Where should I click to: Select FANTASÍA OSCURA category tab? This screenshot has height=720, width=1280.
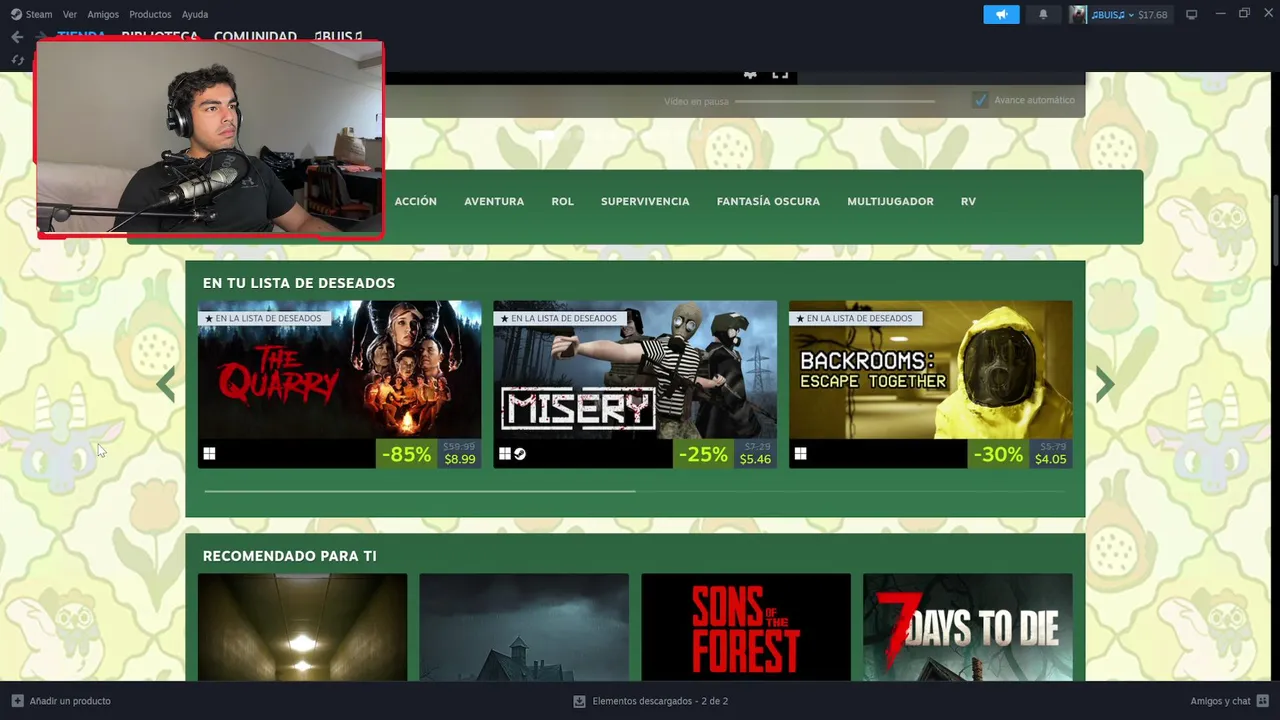point(768,201)
